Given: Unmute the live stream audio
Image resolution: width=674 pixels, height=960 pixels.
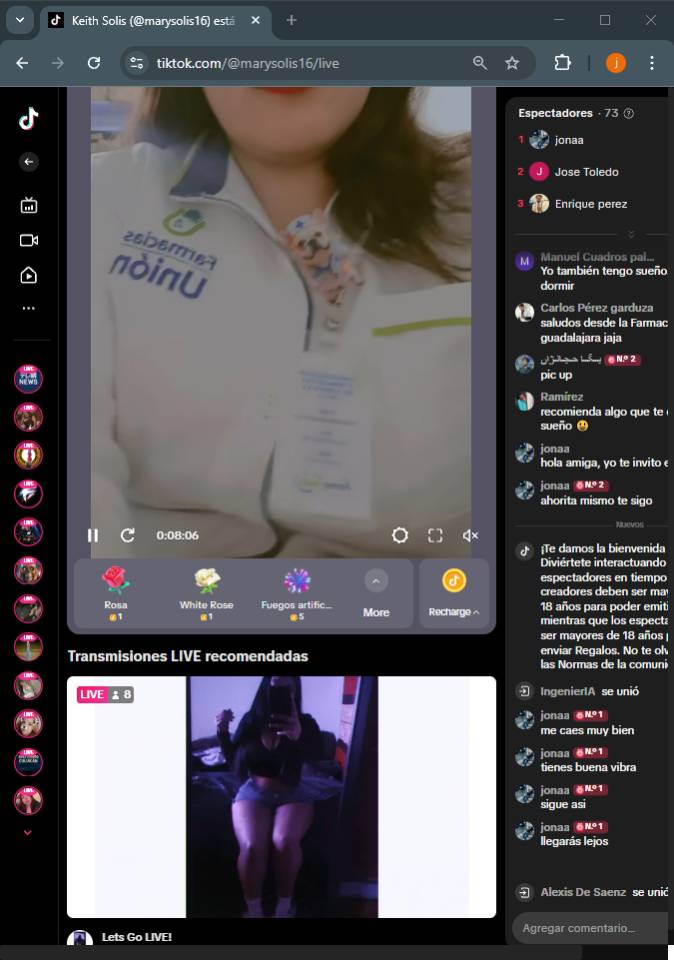Looking at the screenshot, I should [470, 535].
